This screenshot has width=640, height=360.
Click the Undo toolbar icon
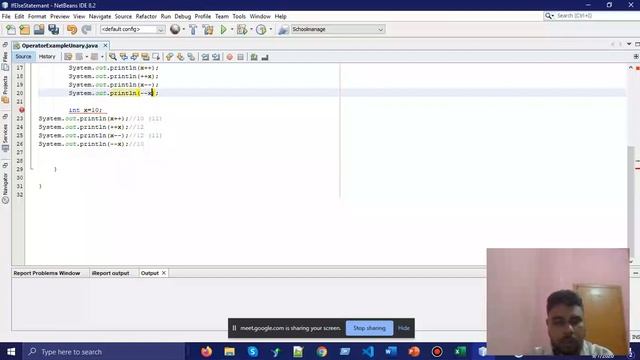coord(72,29)
